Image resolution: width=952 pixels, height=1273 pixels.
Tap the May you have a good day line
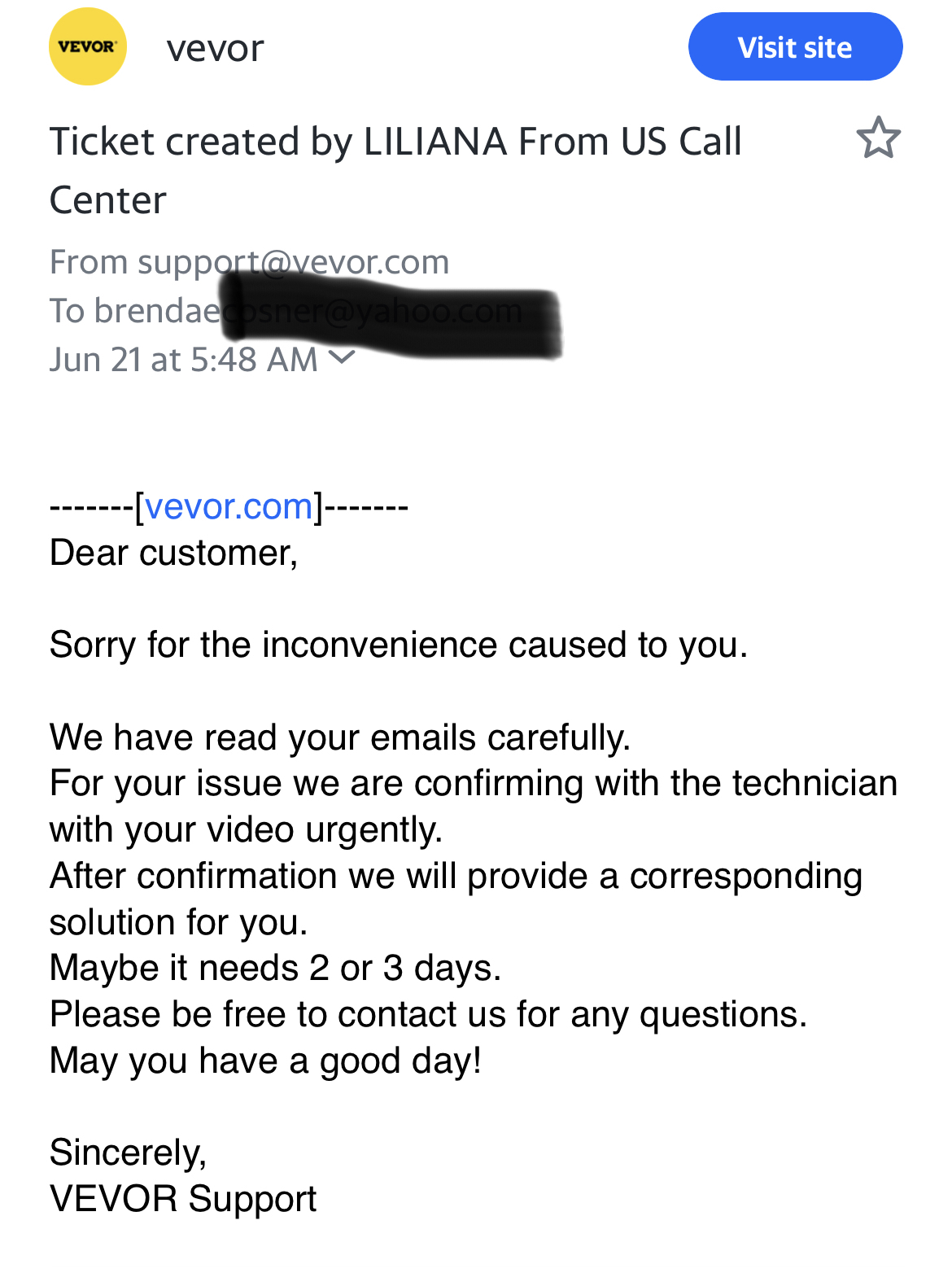coord(265,1061)
